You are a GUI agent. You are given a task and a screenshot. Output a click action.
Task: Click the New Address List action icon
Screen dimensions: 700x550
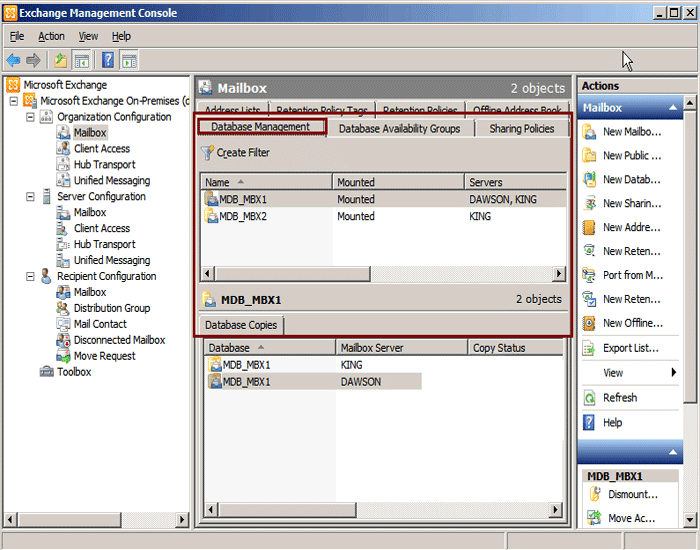(x=589, y=227)
